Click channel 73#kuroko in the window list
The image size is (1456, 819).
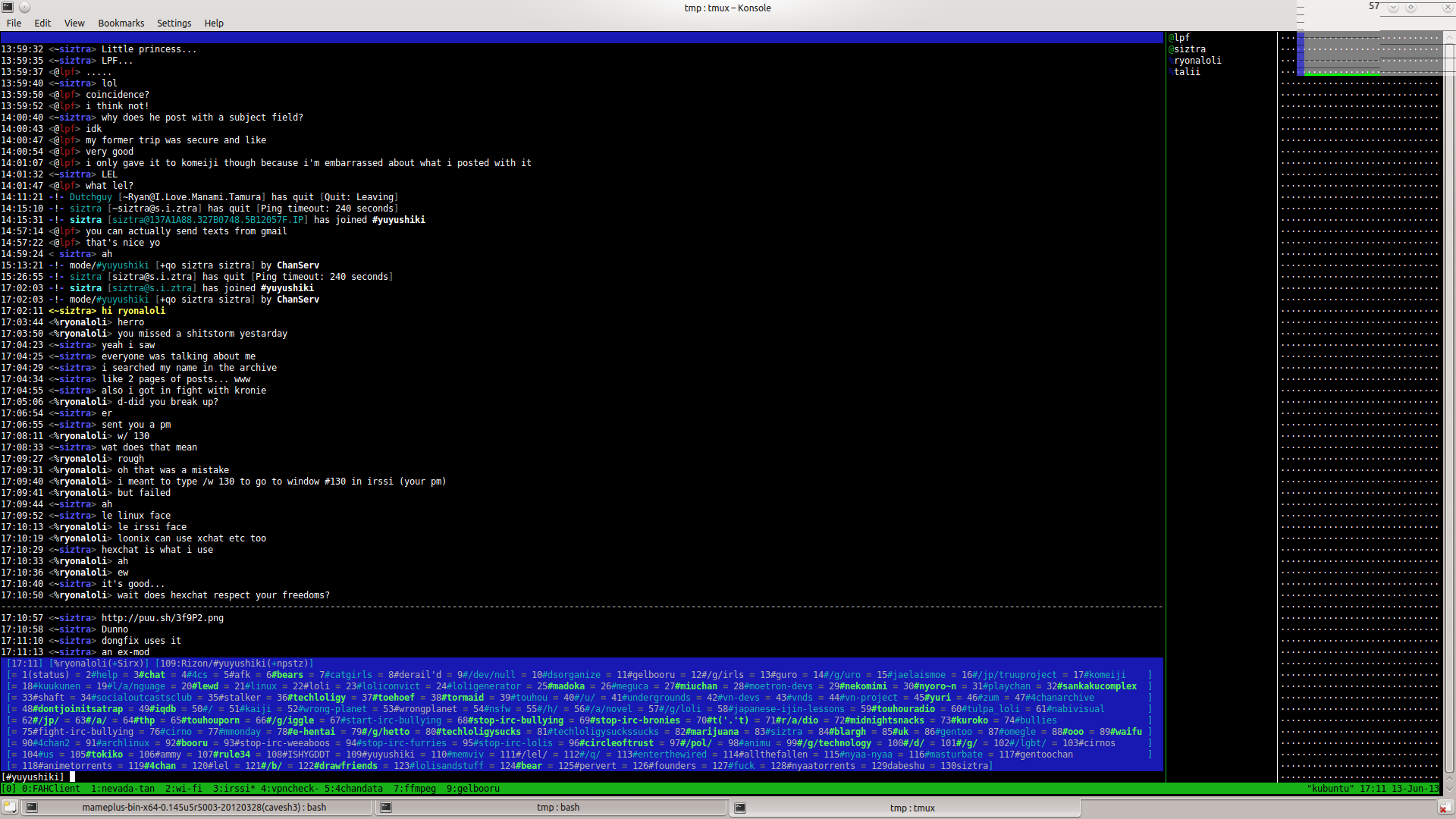click(x=965, y=720)
